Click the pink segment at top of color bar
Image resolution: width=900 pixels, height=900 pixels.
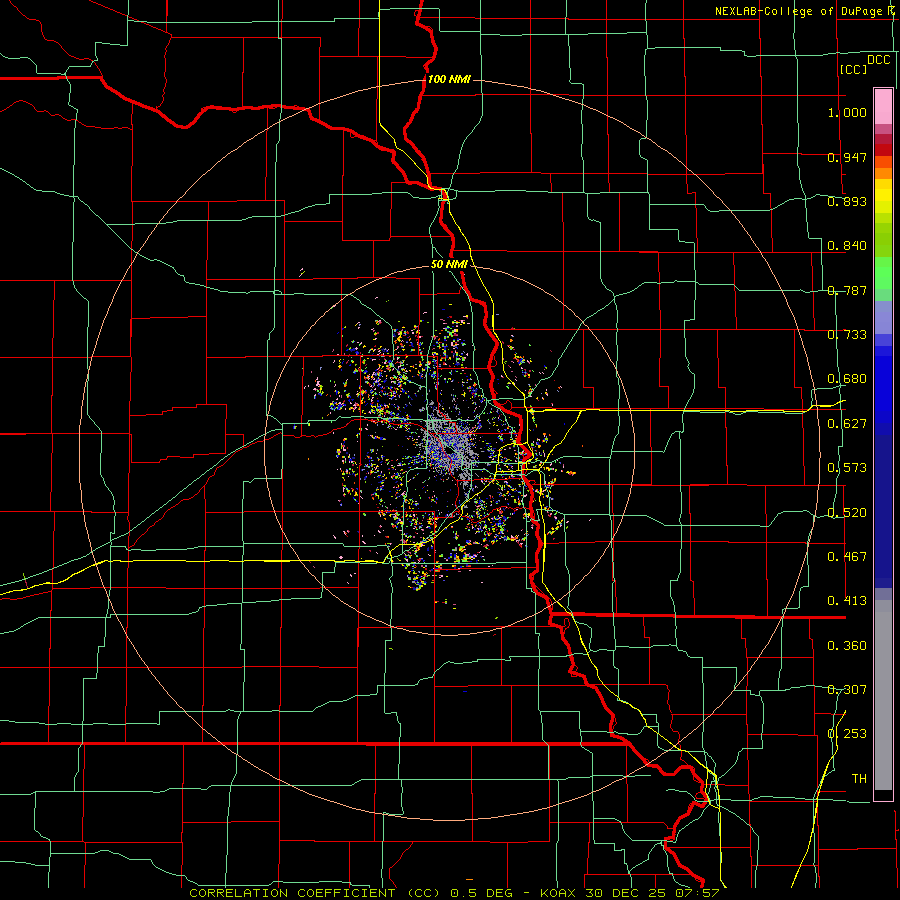883,107
